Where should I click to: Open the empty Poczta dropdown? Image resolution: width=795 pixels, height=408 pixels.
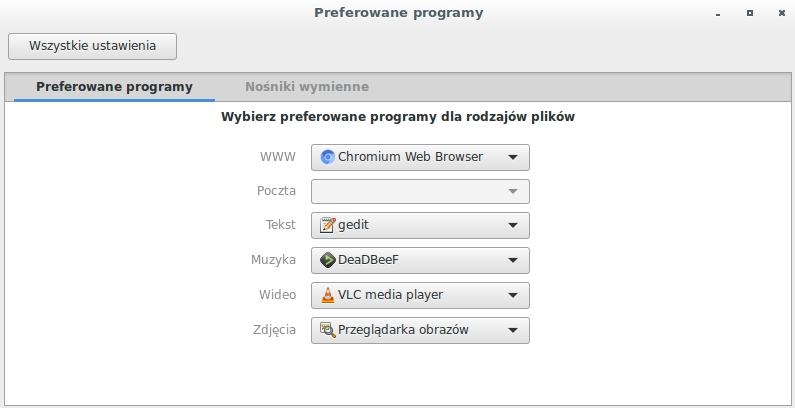420,191
